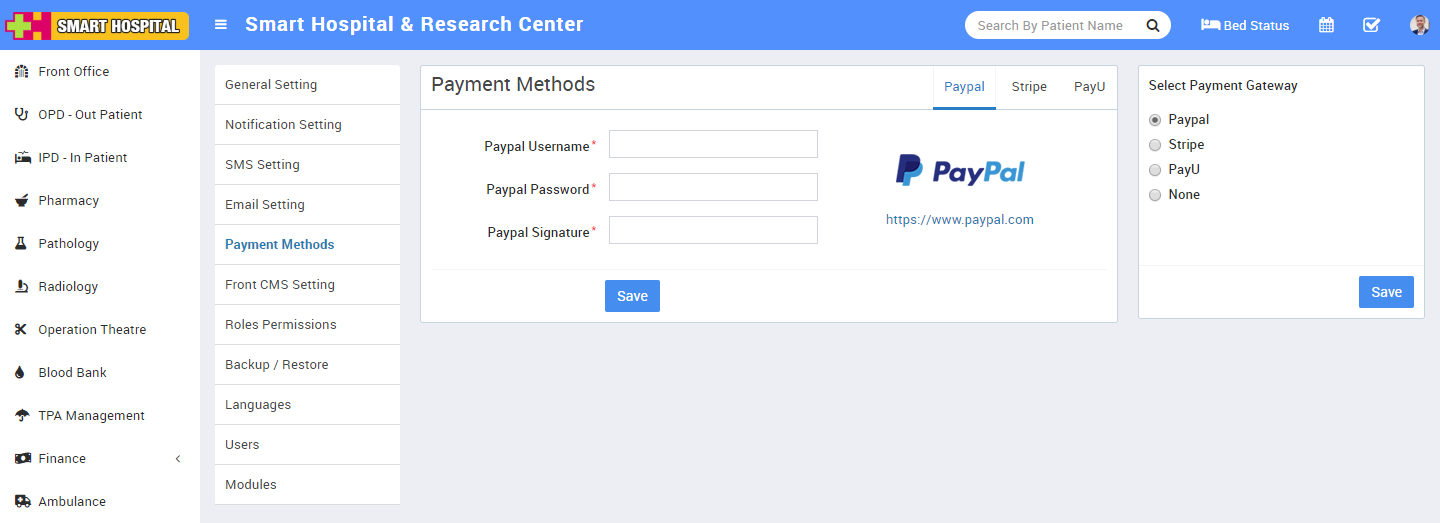Image resolution: width=1440 pixels, height=523 pixels.
Task: Switch to the Stripe tab
Action: pos(1029,87)
